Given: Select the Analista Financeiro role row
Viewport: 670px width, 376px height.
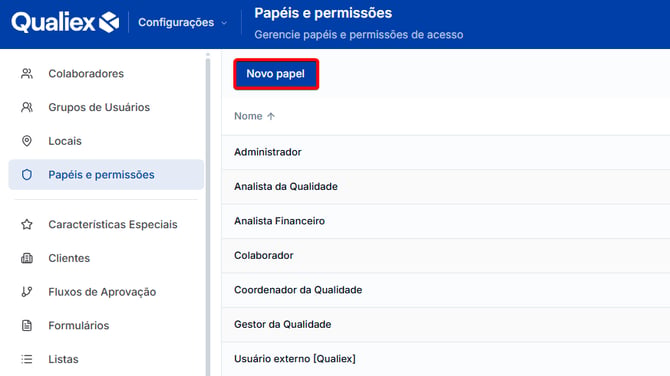Looking at the screenshot, I should click(446, 221).
